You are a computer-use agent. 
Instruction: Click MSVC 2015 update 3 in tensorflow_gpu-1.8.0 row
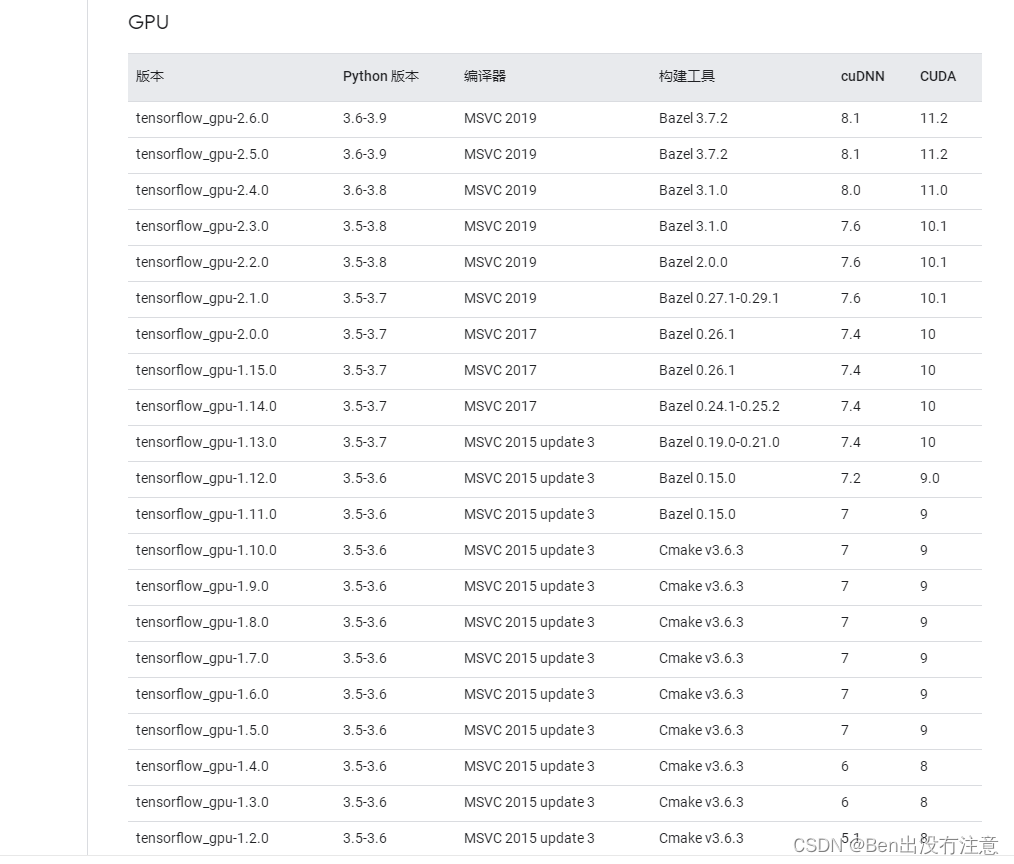pos(529,623)
